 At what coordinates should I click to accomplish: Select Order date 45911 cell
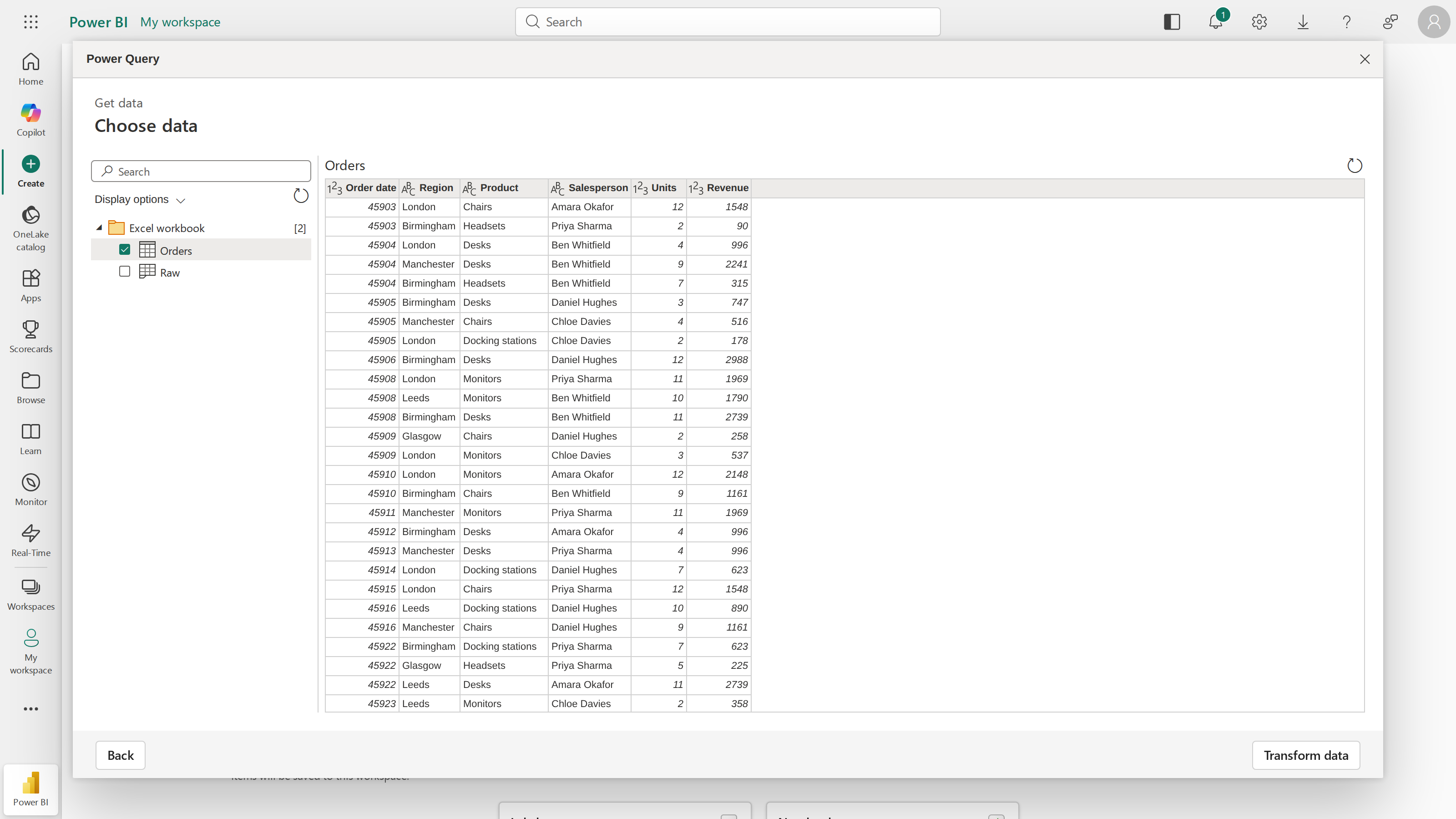click(x=362, y=513)
